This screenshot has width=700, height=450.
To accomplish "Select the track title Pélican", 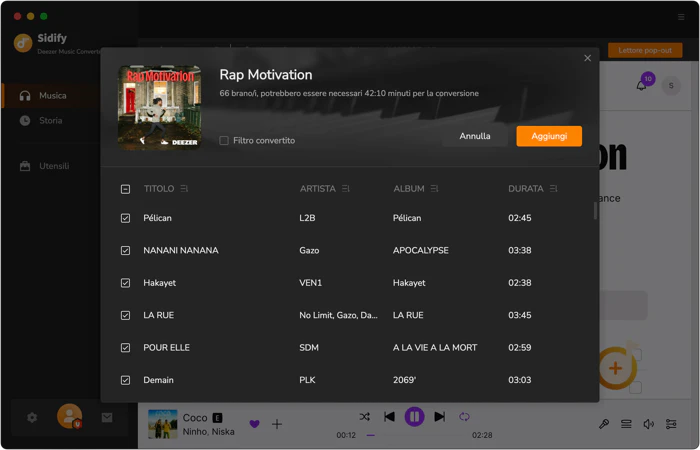I will 157,218.
